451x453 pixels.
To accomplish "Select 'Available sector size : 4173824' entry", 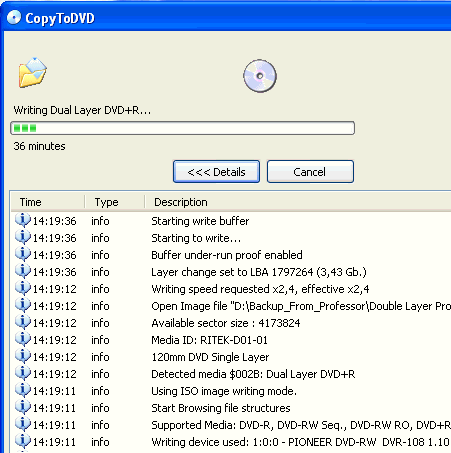I will point(226,323).
